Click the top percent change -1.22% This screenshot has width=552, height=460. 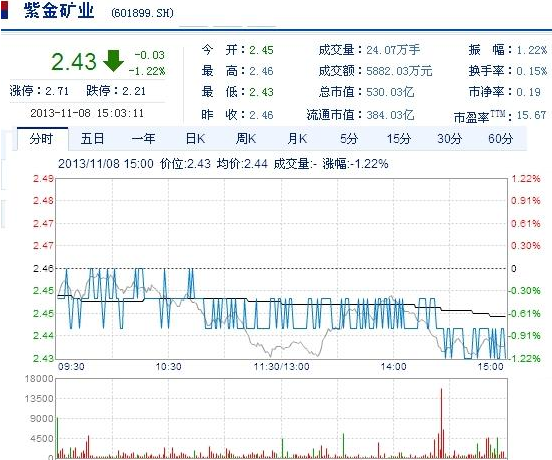[147, 71]
